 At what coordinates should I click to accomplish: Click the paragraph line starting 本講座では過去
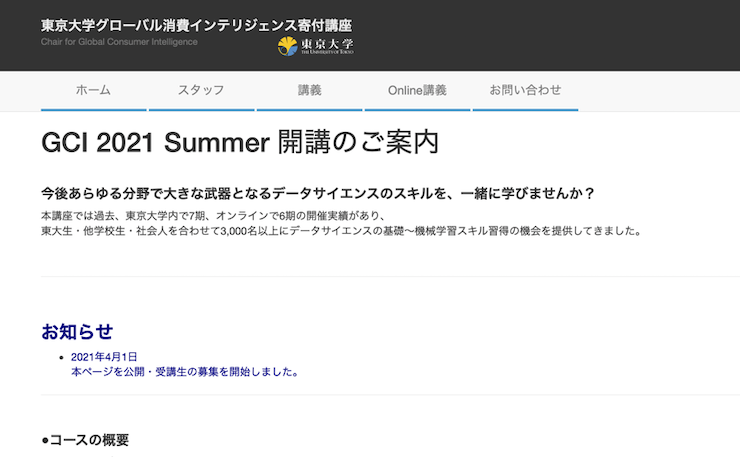[213, 216]
